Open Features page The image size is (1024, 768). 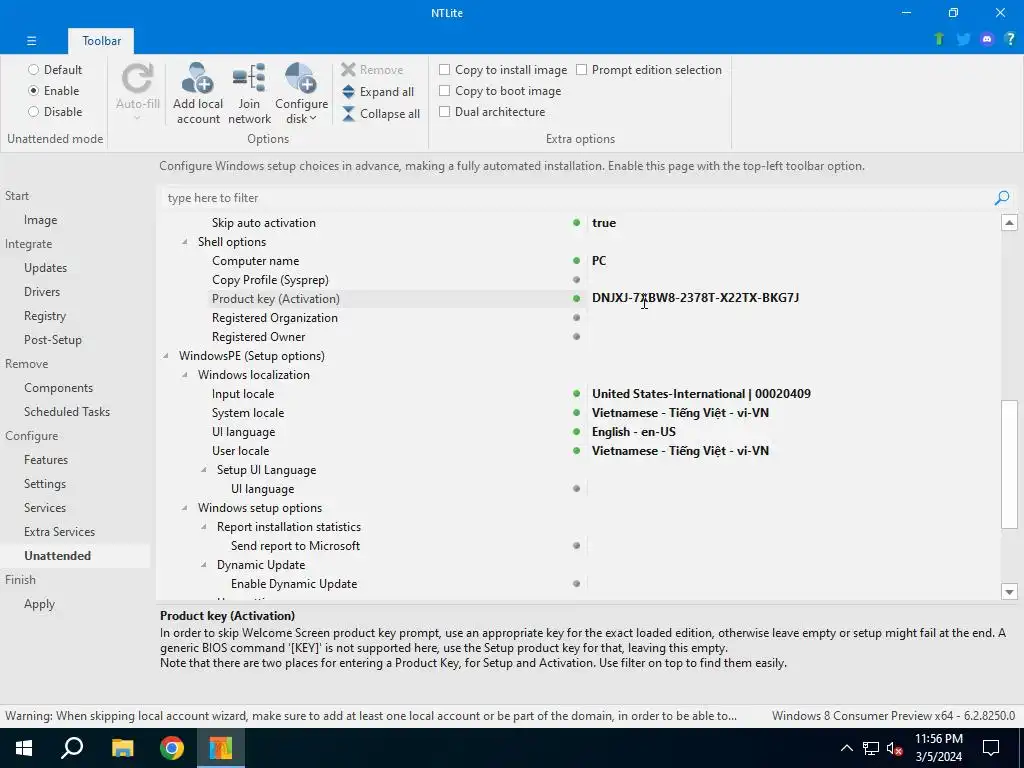46,460
